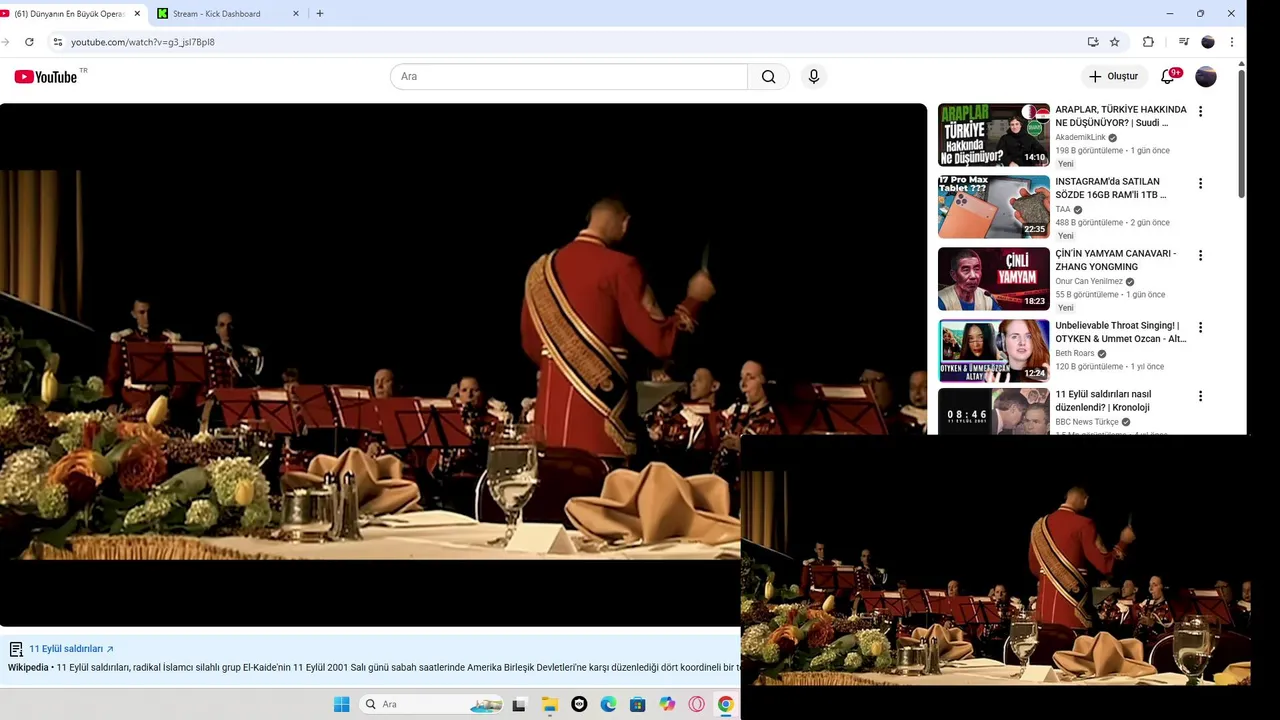This screenshot has height=720, width=1280.
Task: Click the address bar URL youtube.com/watch
Action: [142, 42]
